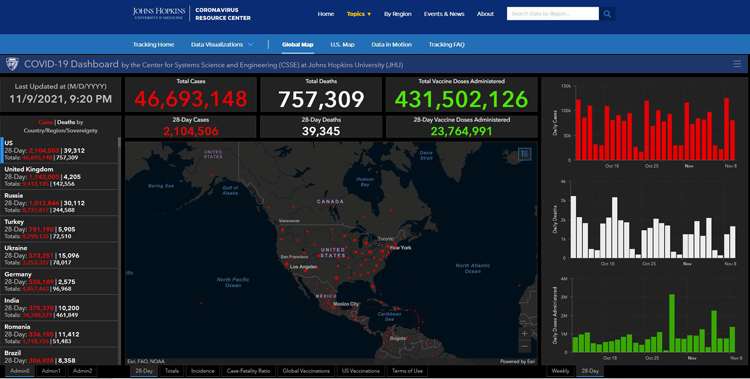
Task: Open the Global Vaccinations tab
Action: (x=306, y=371)
